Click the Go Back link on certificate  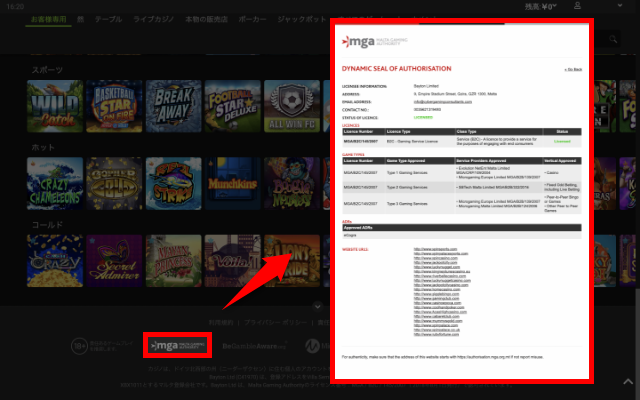point(573,70)
